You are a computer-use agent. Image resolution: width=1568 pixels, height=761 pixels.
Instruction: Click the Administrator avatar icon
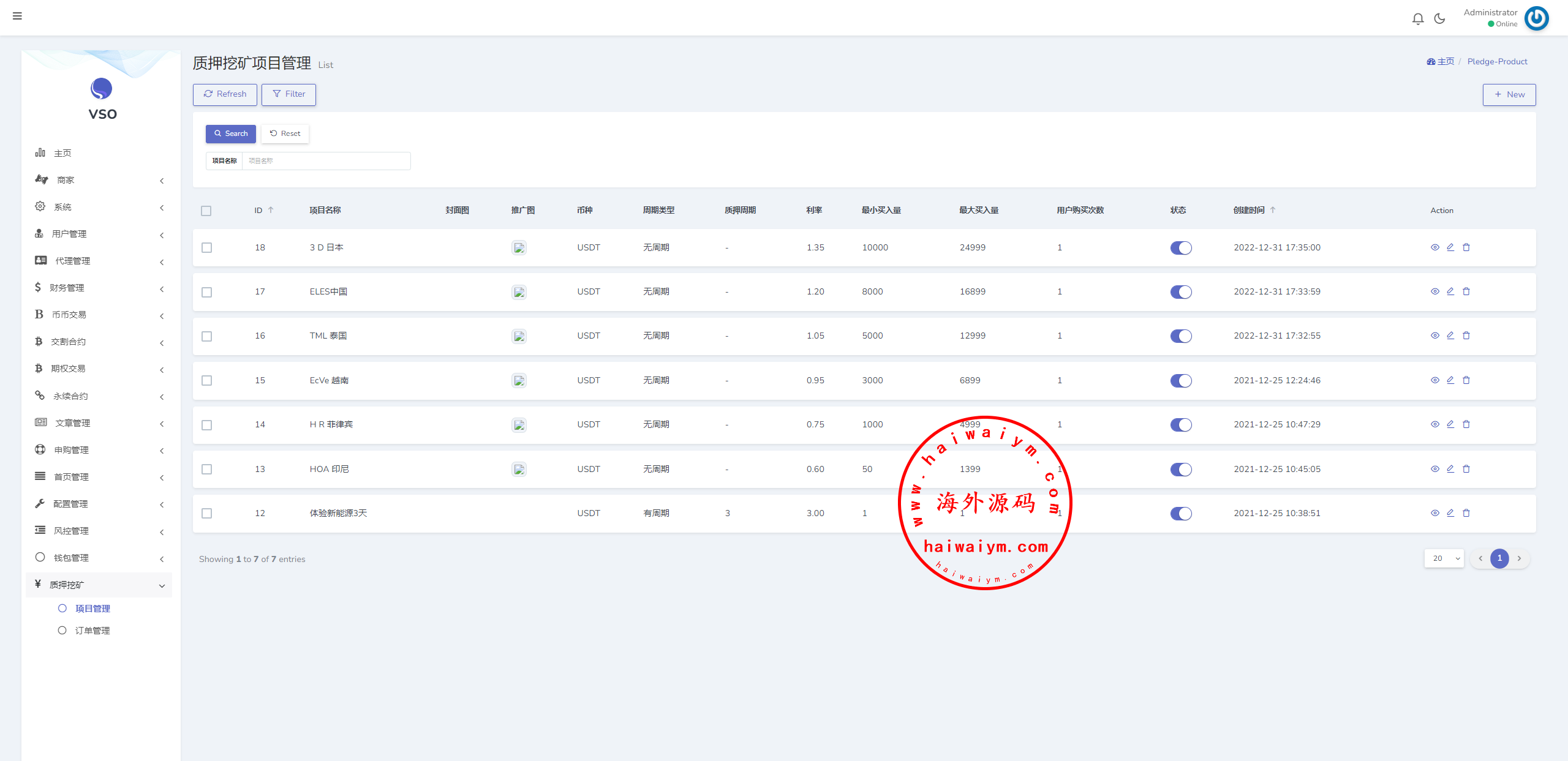[1536, 18]
